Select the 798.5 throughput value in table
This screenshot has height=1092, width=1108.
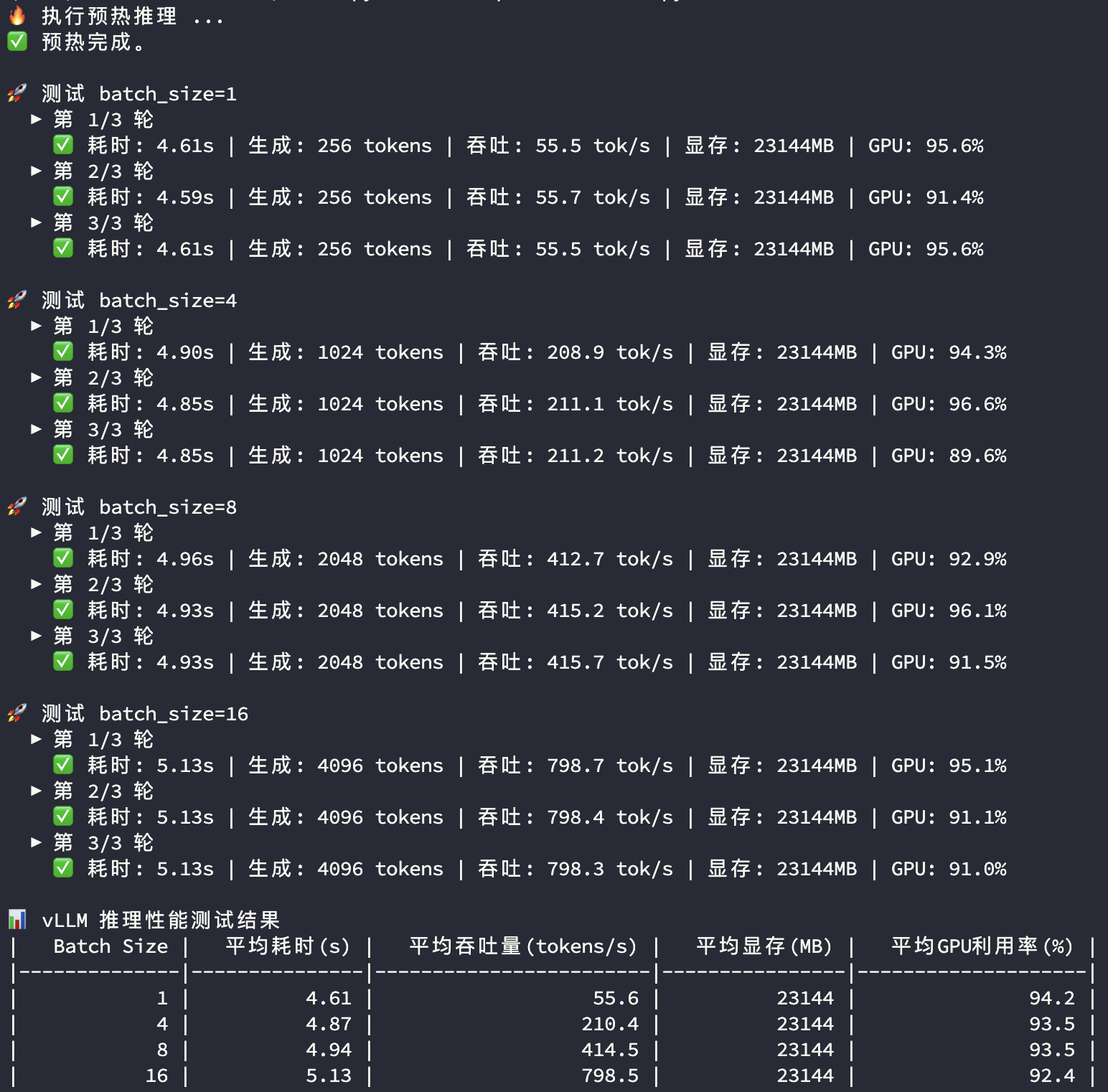pos(609,1075)
